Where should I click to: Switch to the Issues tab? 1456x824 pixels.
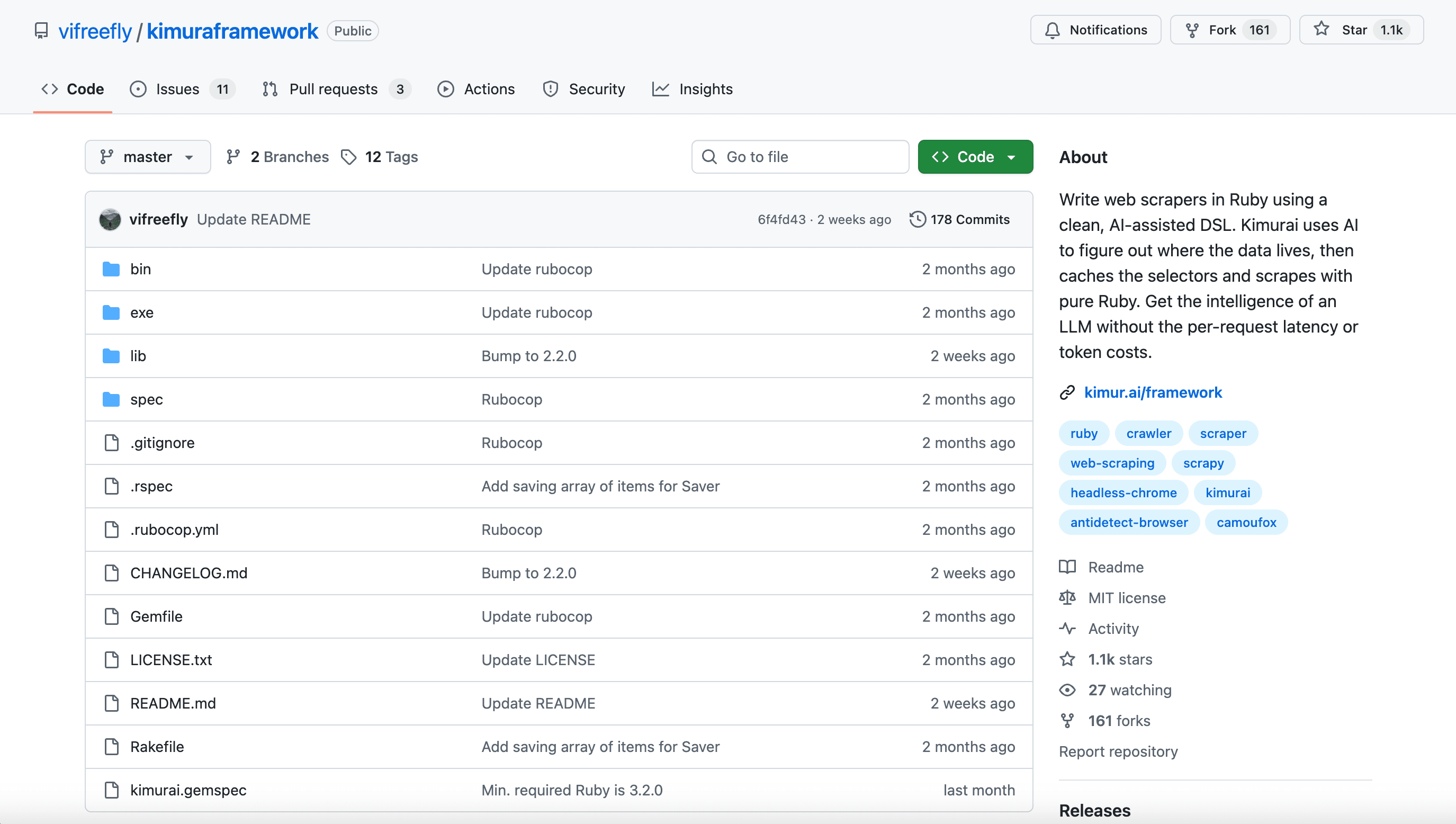click(176, 89)
